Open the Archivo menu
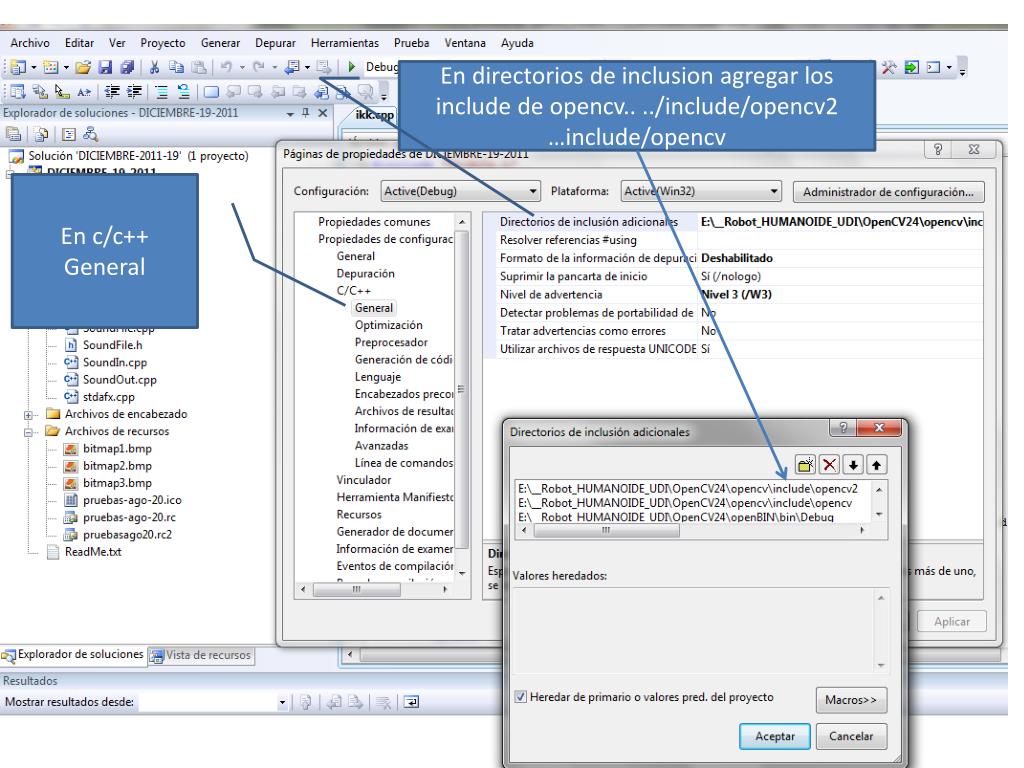 point(30,43)
